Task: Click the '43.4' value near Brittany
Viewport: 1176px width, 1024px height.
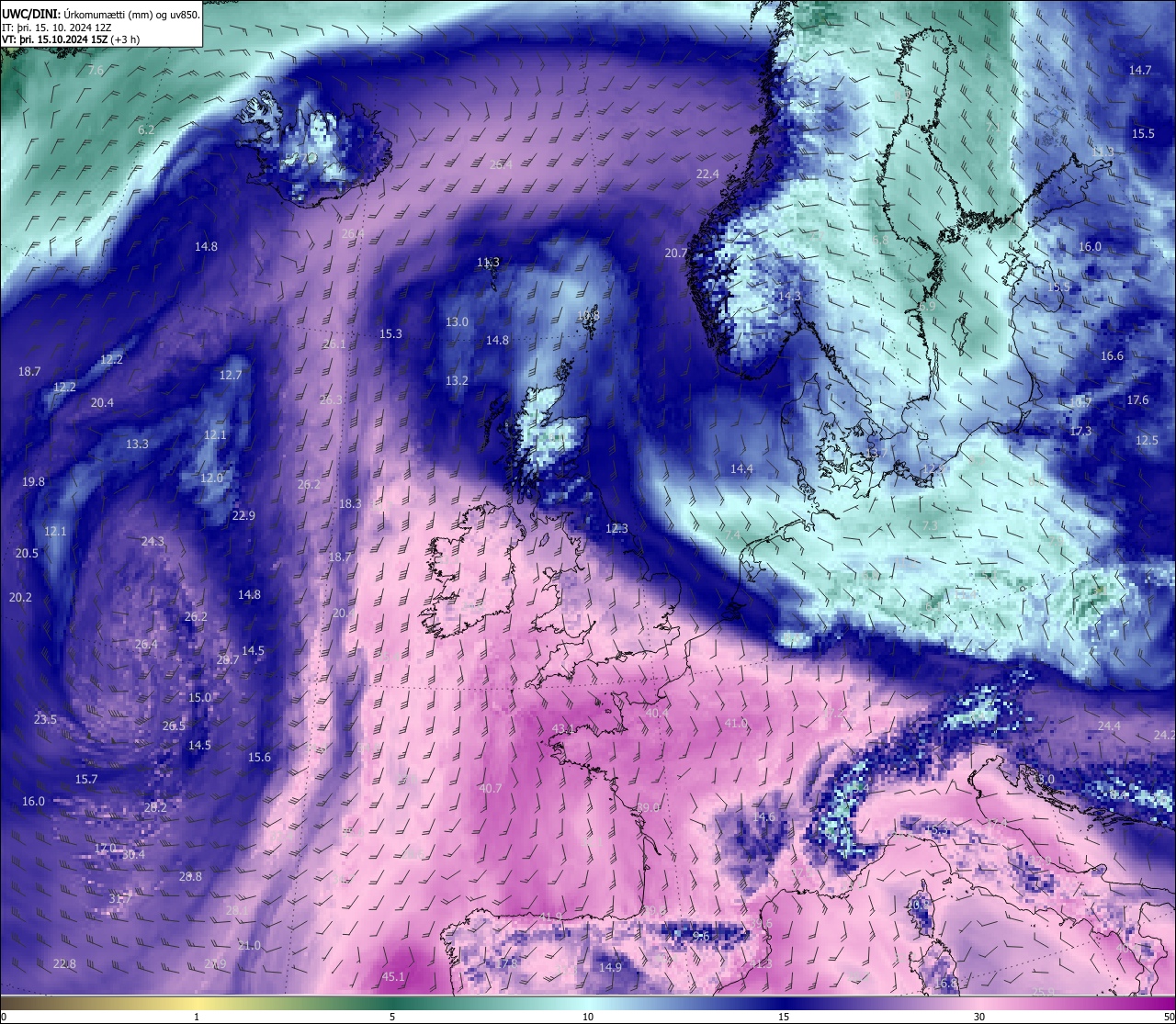Action: tap(563, 729)
